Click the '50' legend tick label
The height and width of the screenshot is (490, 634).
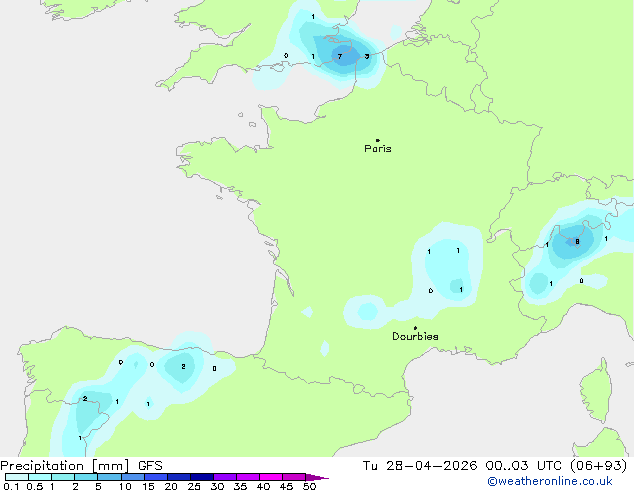coord(309,486)
